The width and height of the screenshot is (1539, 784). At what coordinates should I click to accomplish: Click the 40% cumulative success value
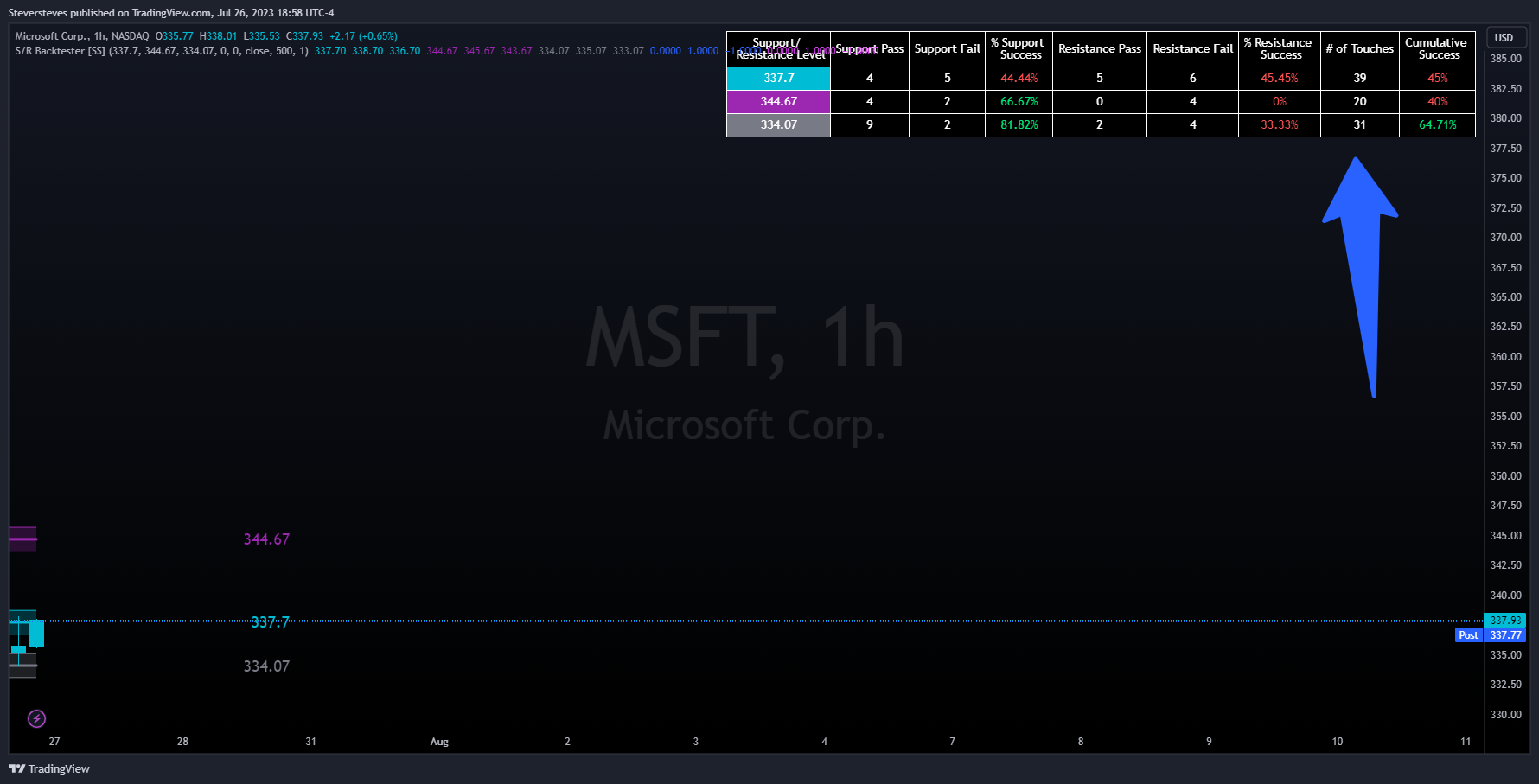(1438, 101)
